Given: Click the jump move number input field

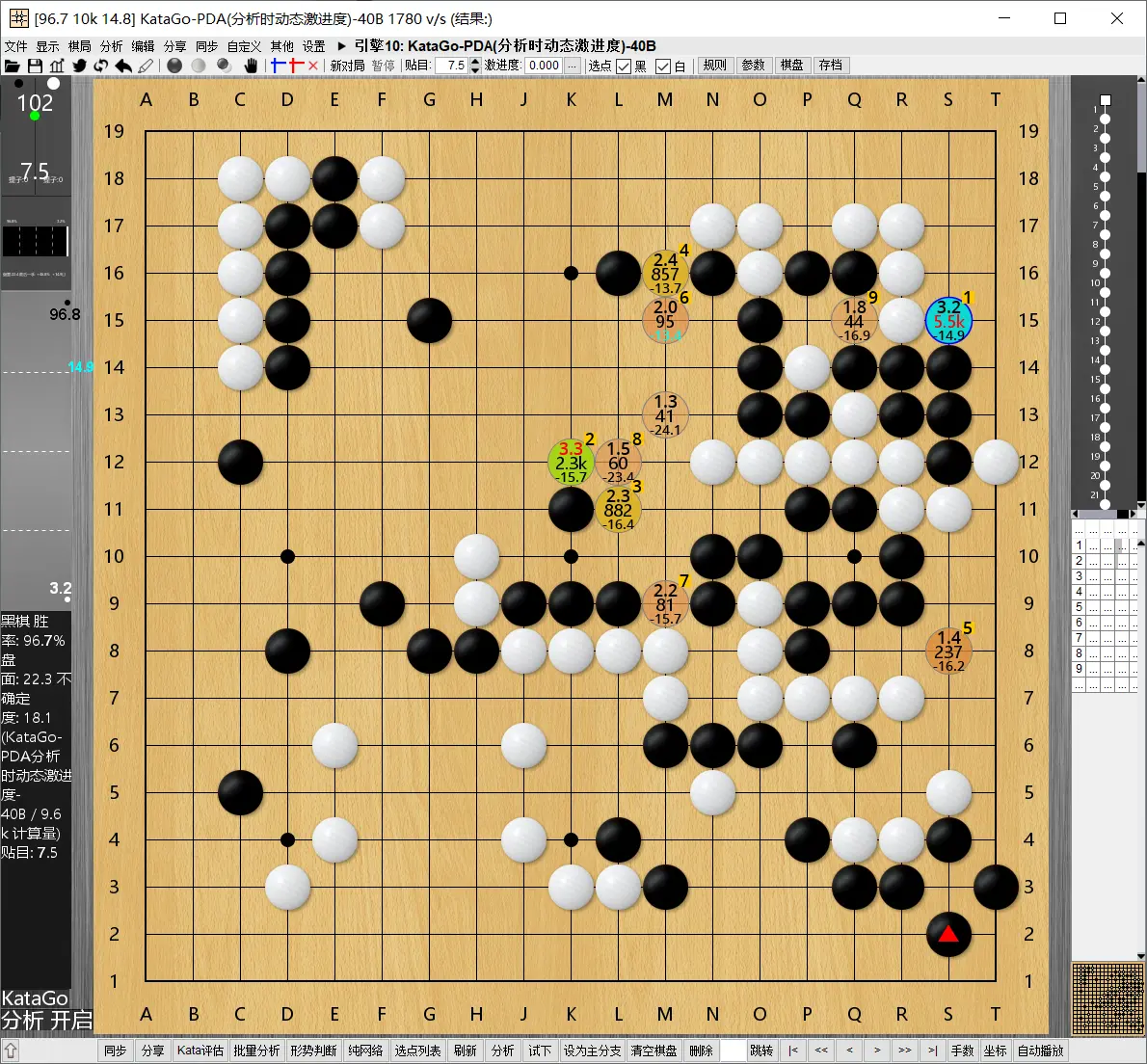Looking at the screenshot, I should coord(733,1051).
